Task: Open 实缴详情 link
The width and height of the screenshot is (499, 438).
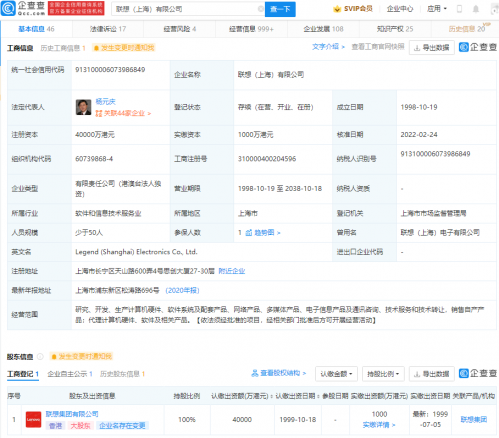Action: [379, 425]
